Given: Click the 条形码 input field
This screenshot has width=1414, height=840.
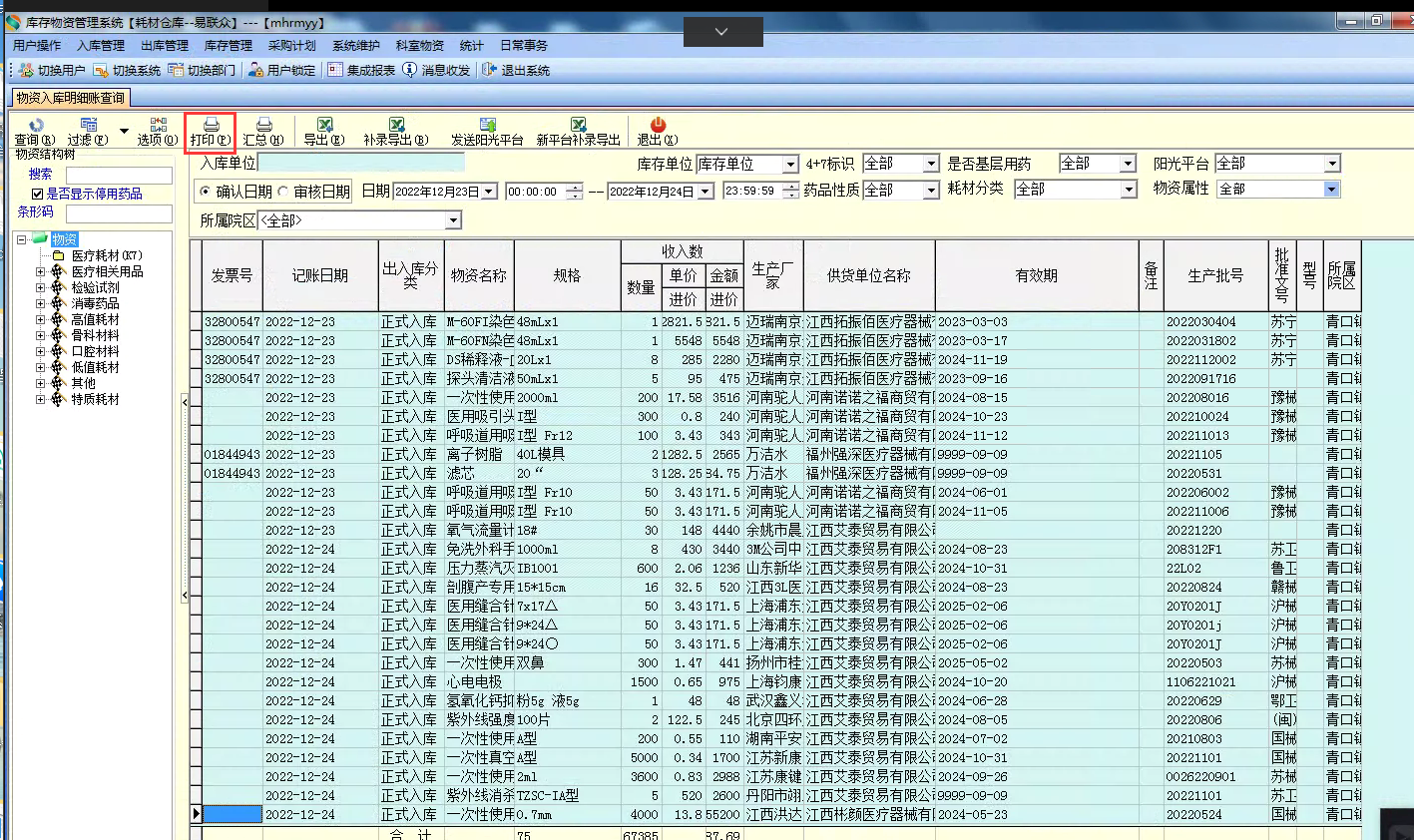Looking at the screenshot, I should coord(119,213).
